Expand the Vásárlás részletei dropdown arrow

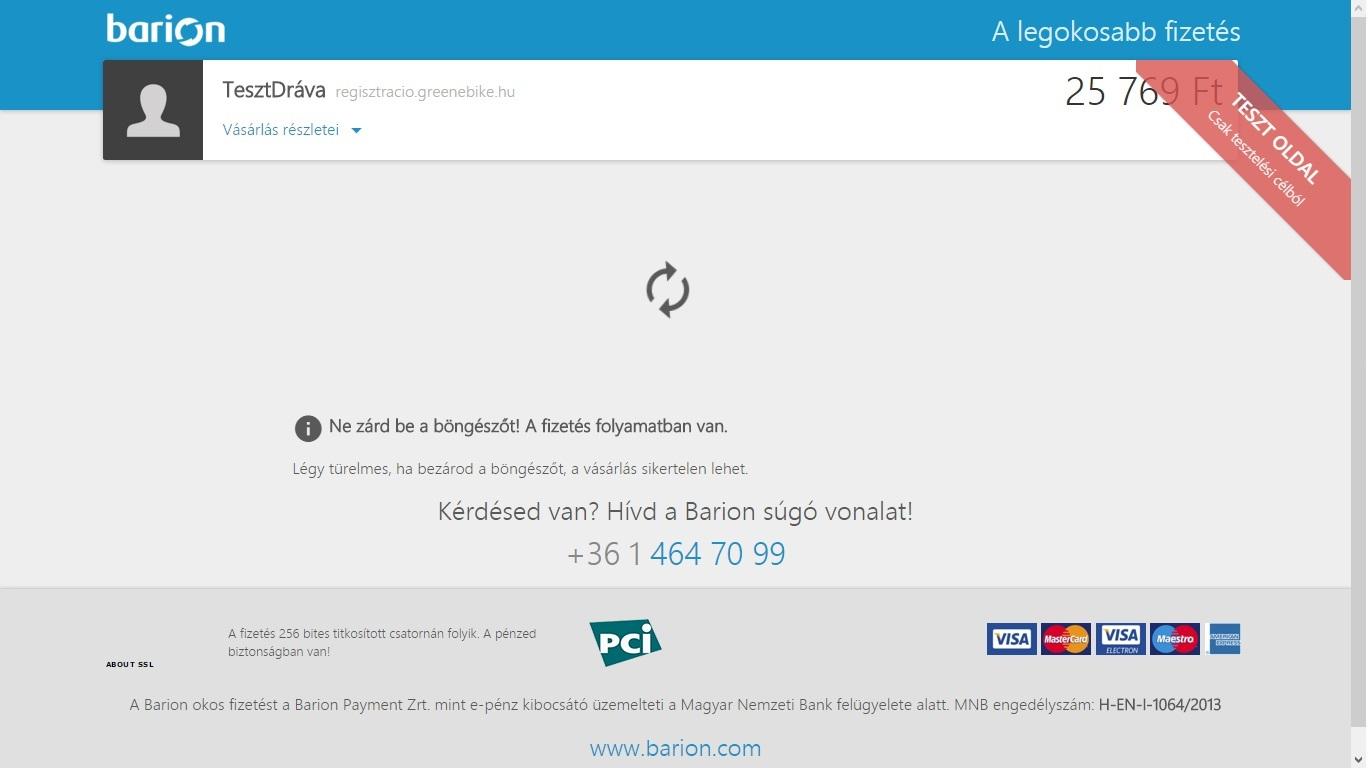pyautogui.click(x=356, y=131)
